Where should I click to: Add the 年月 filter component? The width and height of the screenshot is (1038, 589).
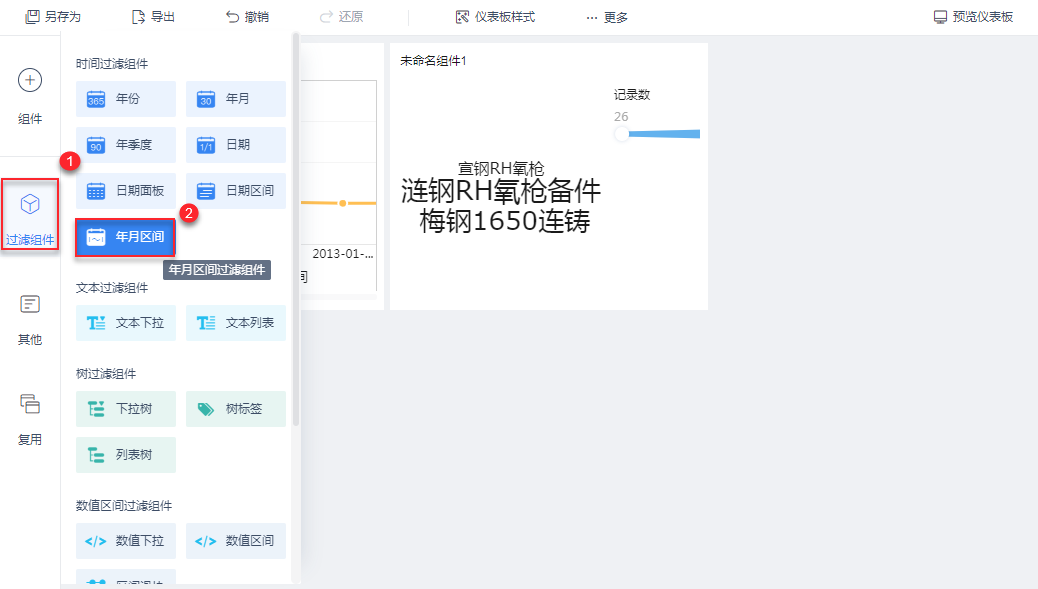click(x=236, y=99)
